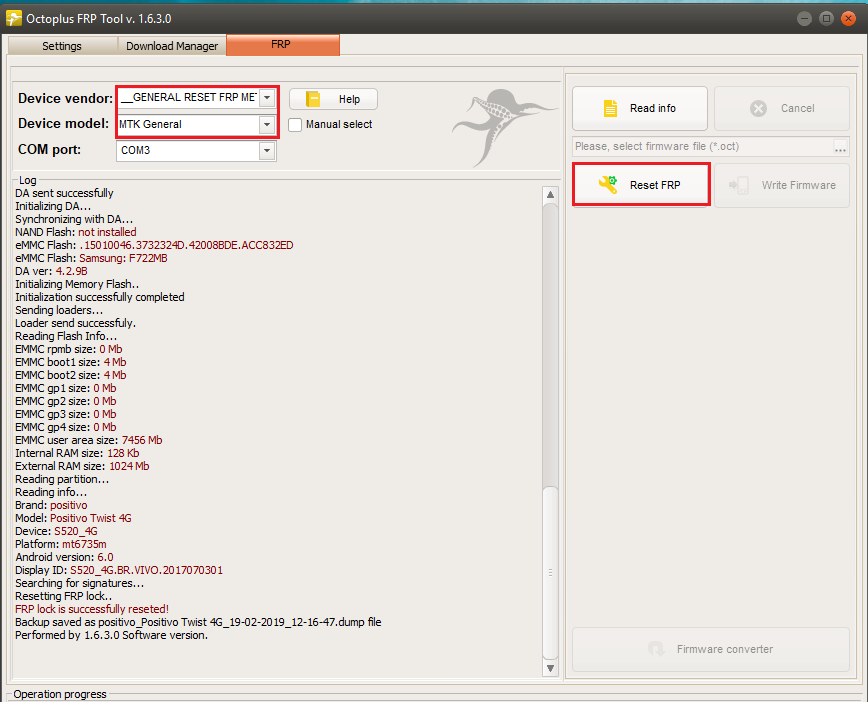Open the Device model dropdown
This screenshot has width=868, height=702.
266,125
